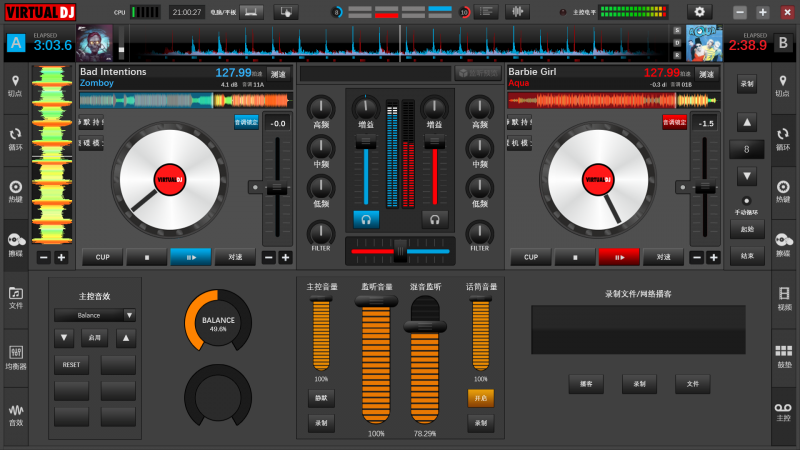Click the waveform display icon in top bar
Image resolution: width=800 pixels, height=450 pixels.
tap(517, 12)
